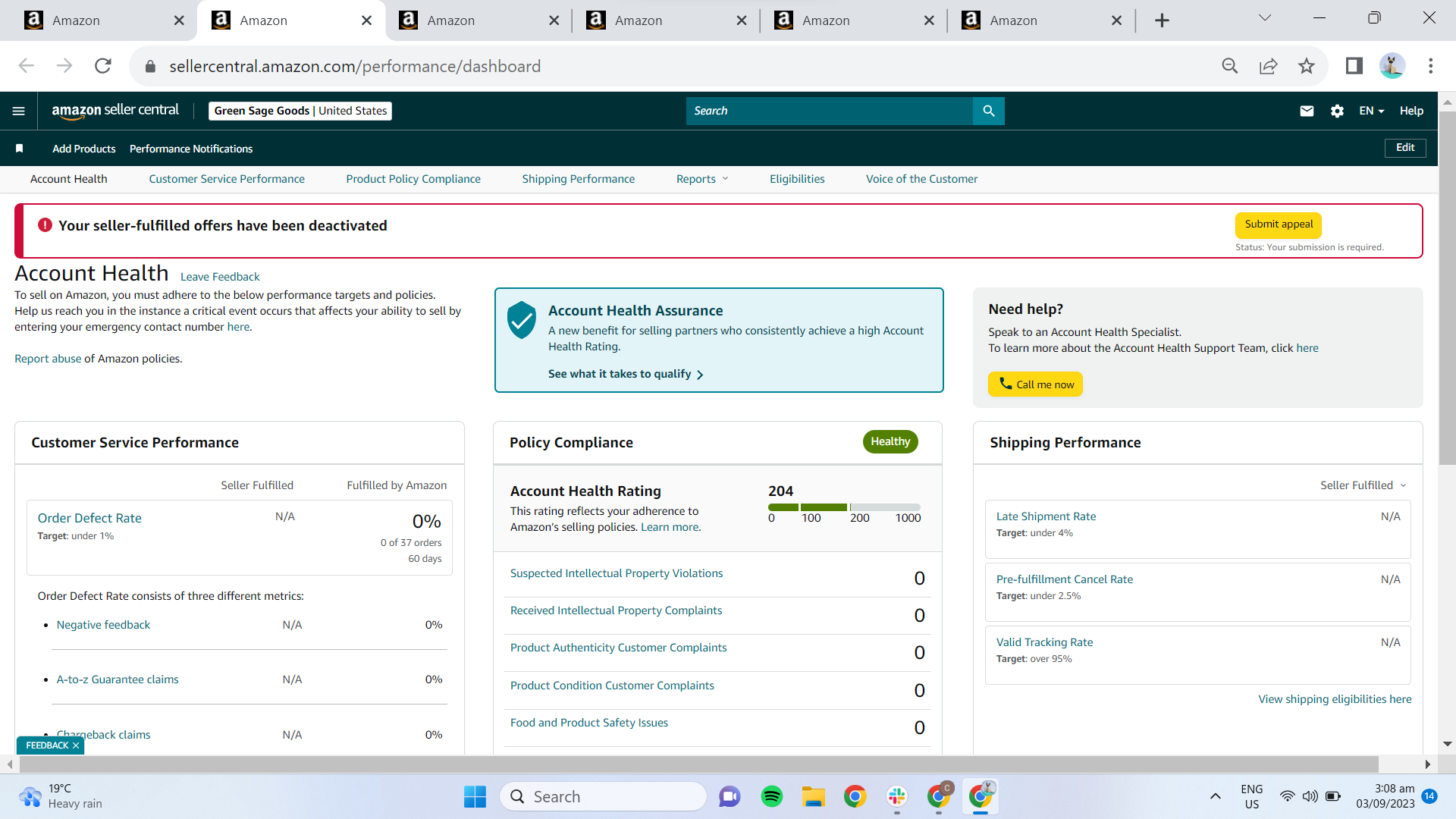The image size is (1456, 819).
Task: Show hidden icons in the system tray
Action: point(1216,796)
